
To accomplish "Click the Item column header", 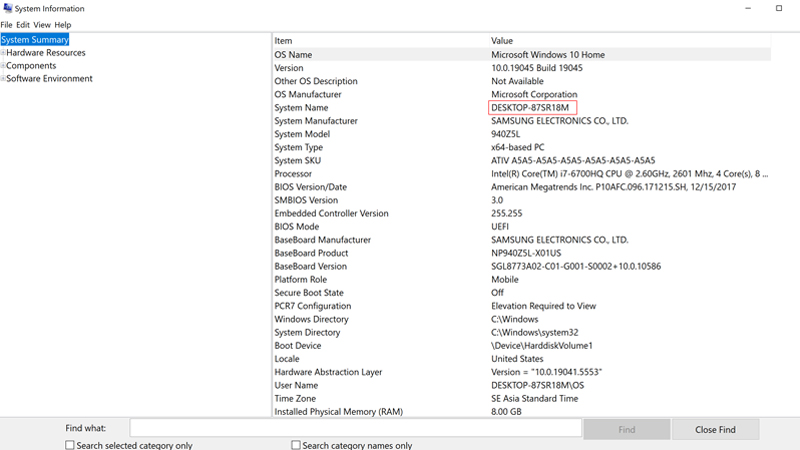I will (x=283, y=41).
